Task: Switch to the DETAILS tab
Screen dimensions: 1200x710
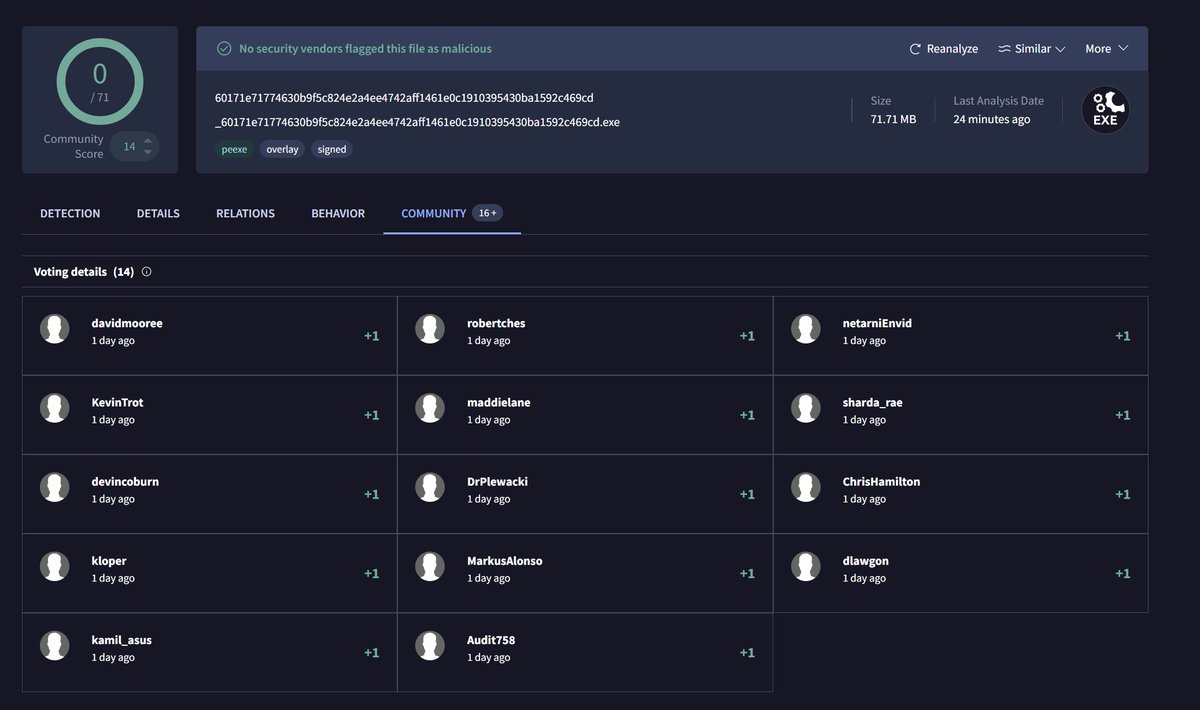Action: (x=158, y=213)
